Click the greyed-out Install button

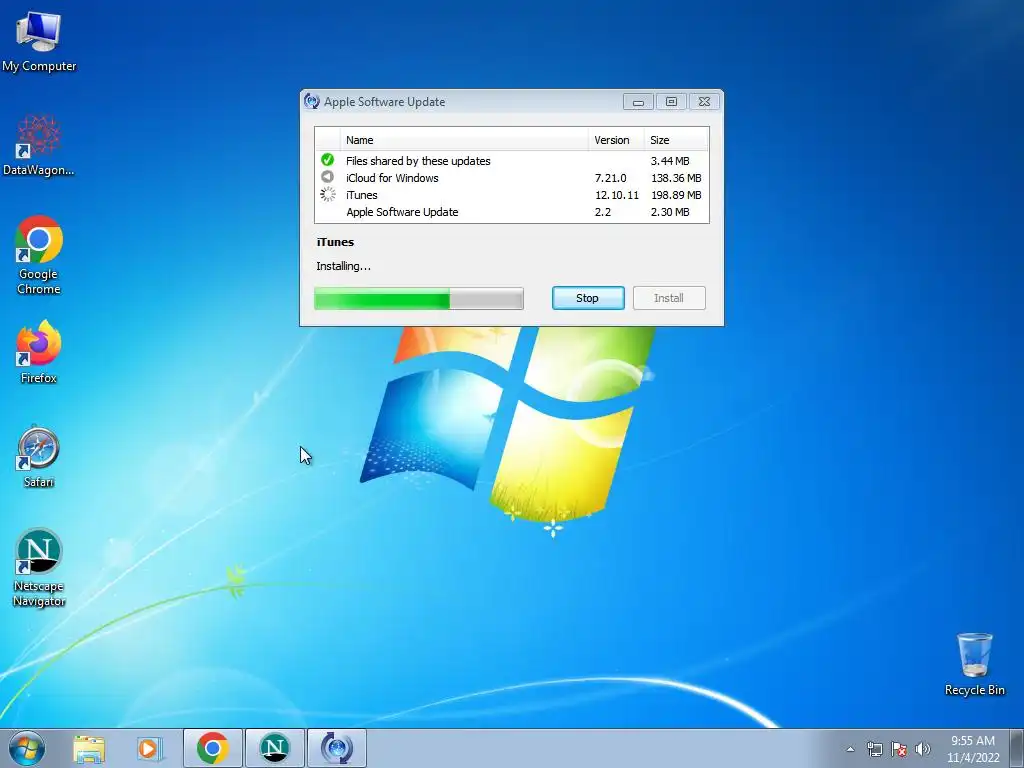click(669, 298)
